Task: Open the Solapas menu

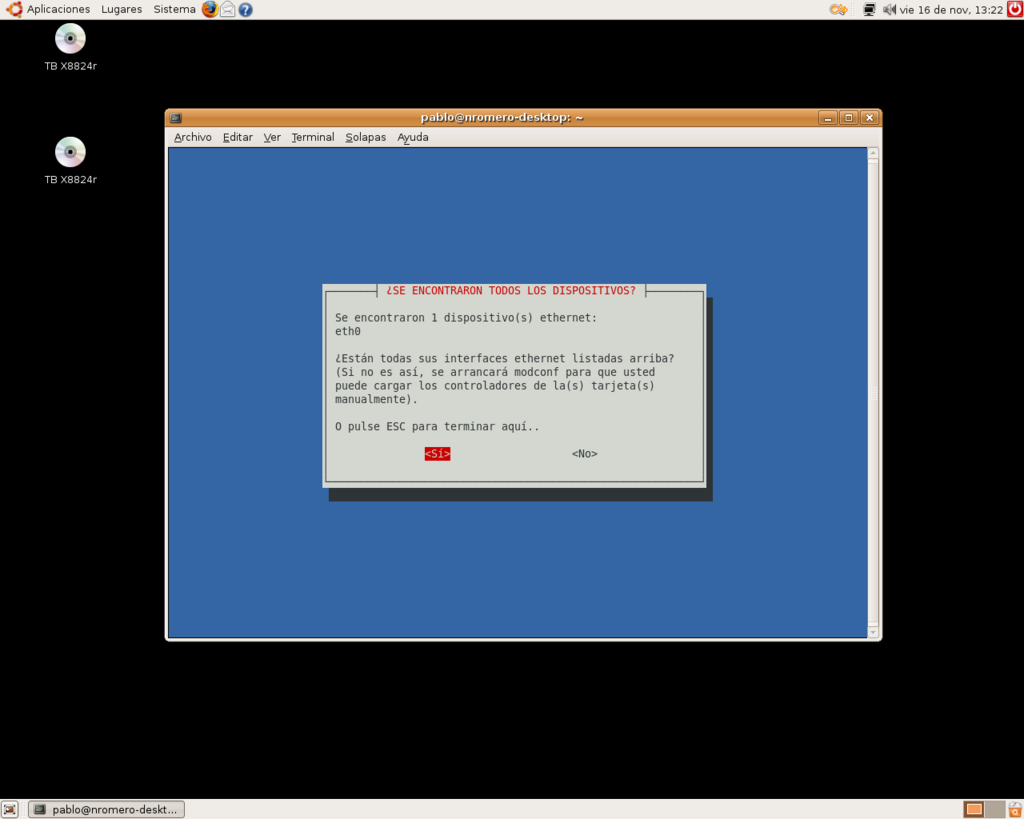Action: pyautogui.click(x=366, y=137)
